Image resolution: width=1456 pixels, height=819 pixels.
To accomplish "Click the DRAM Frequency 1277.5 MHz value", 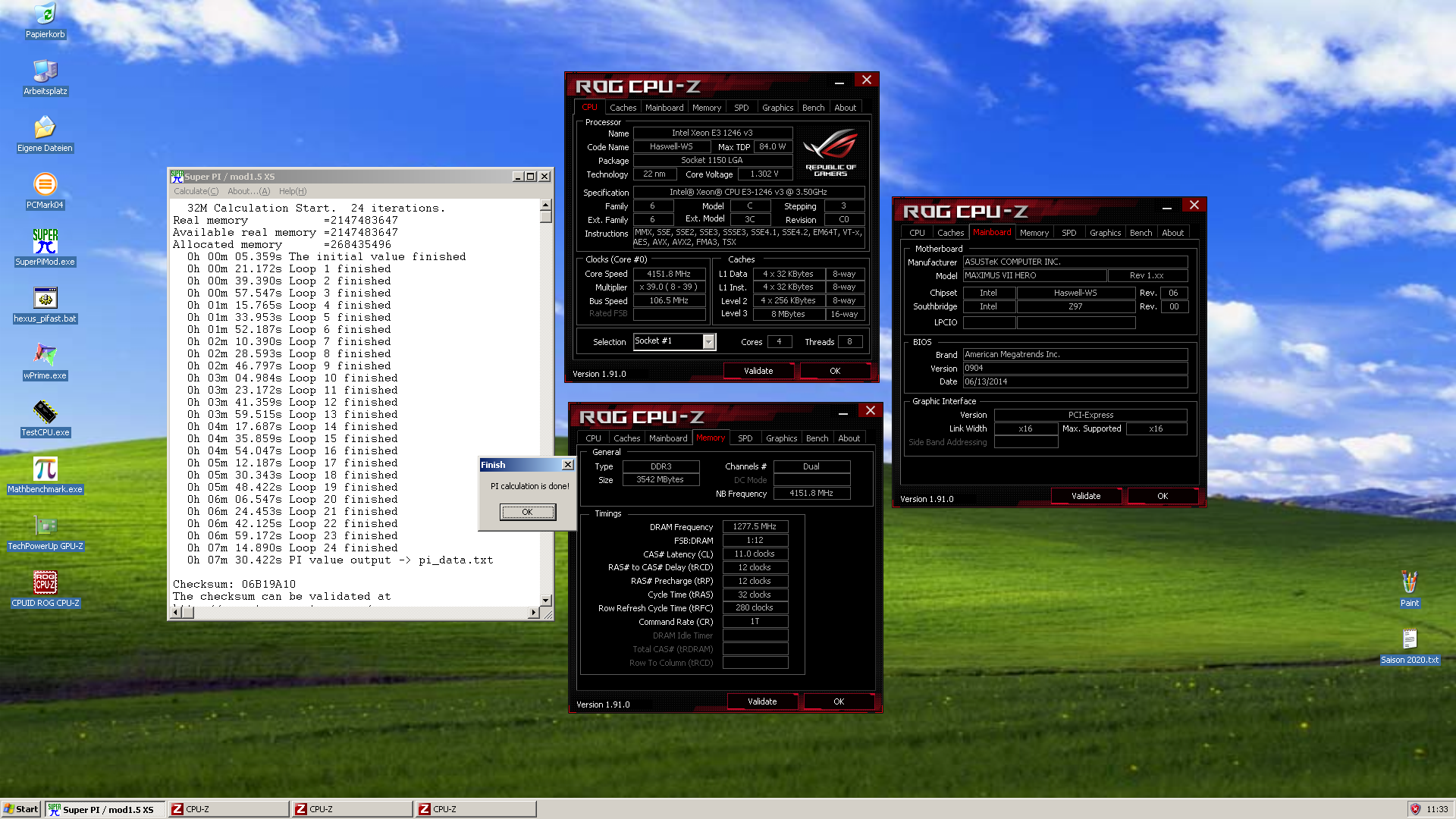I will coord(755,526).
